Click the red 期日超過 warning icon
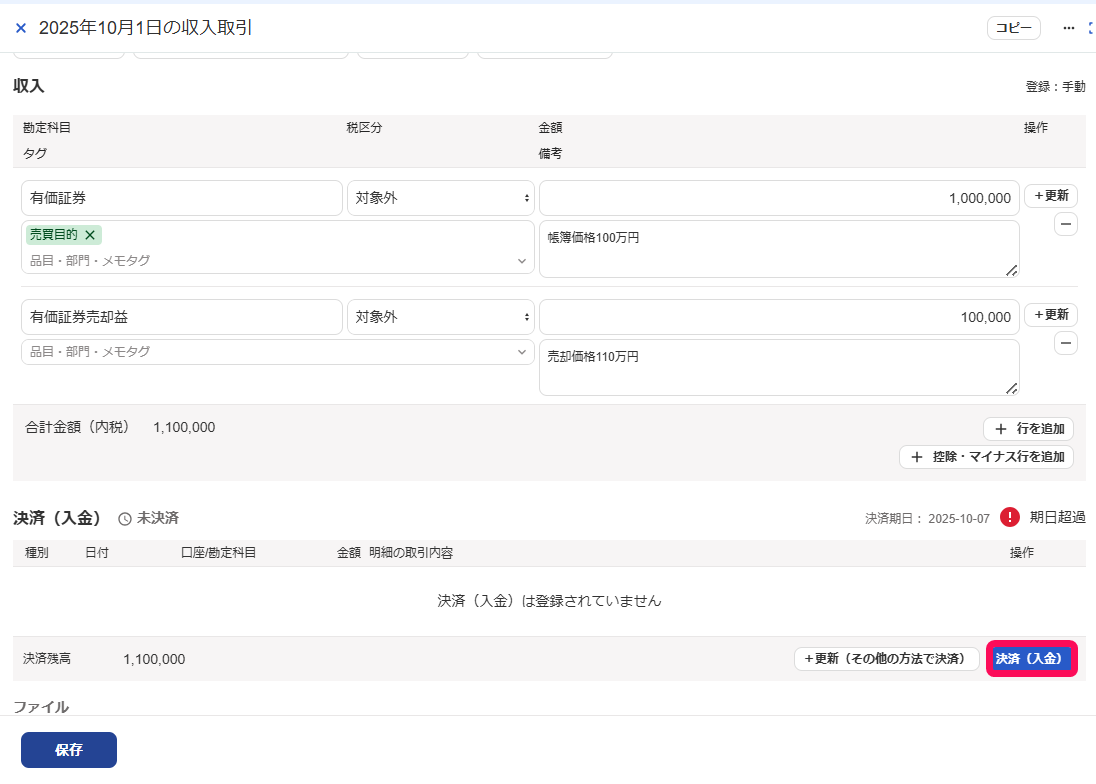Screen dimensions: 1096x784 coord(1009,517)
